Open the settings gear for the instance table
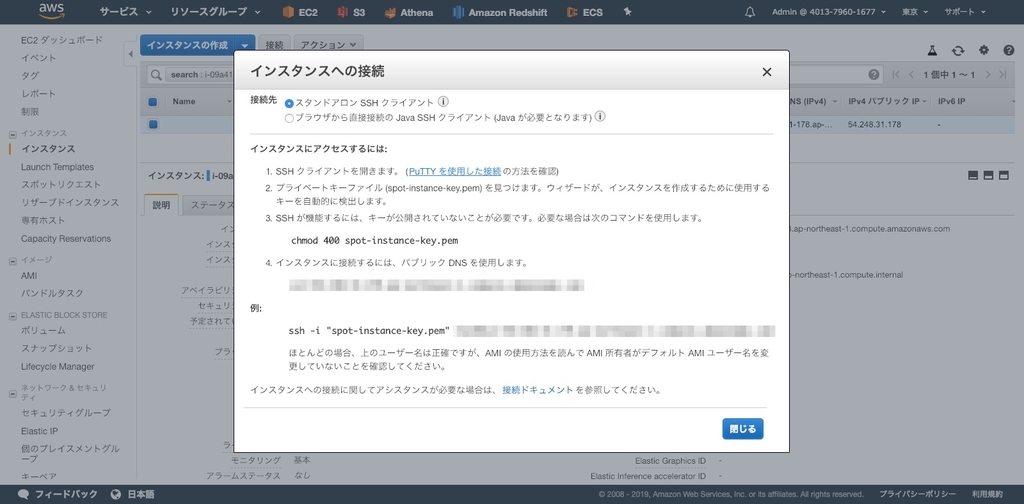1024x504 pixels. (x=984, y=50)
